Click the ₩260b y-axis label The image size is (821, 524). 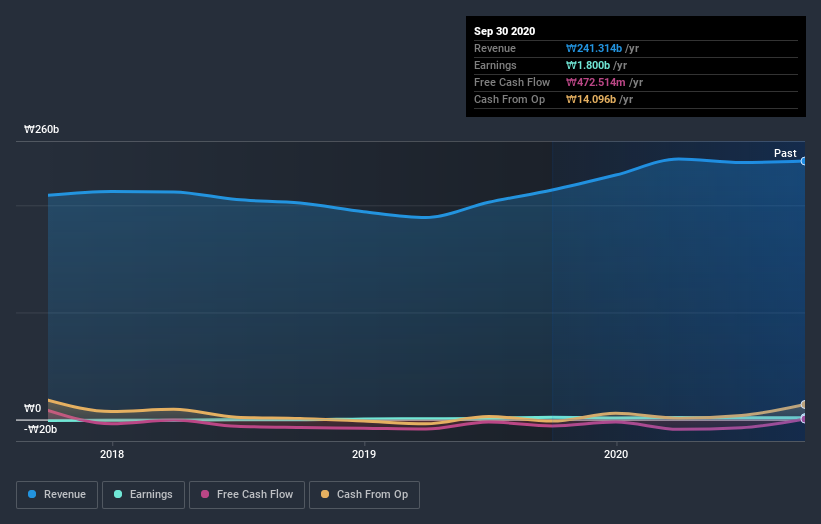(x=41, y=129)
